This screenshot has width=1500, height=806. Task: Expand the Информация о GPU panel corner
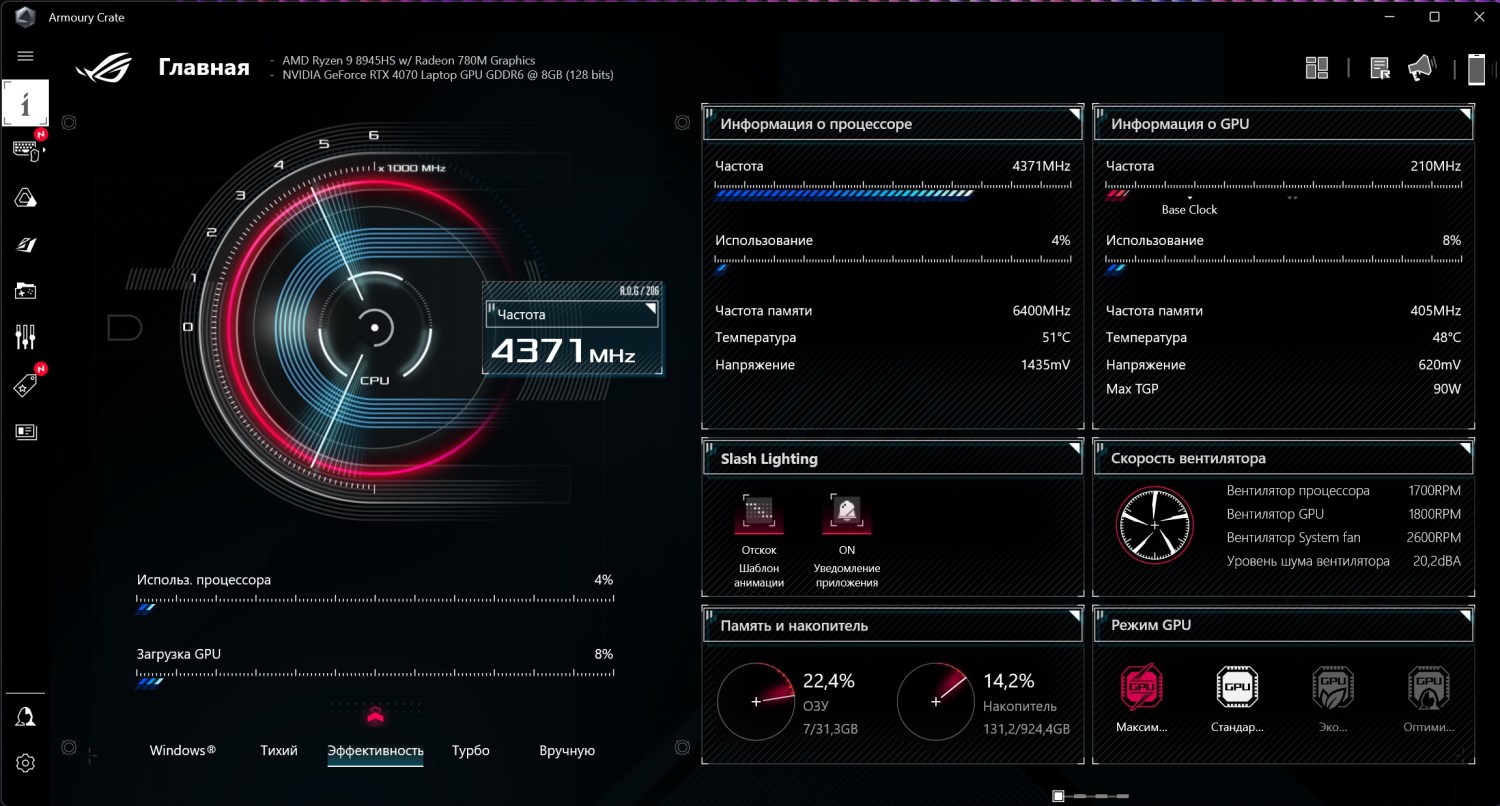pyautogui.click(x=1464, y=113)
